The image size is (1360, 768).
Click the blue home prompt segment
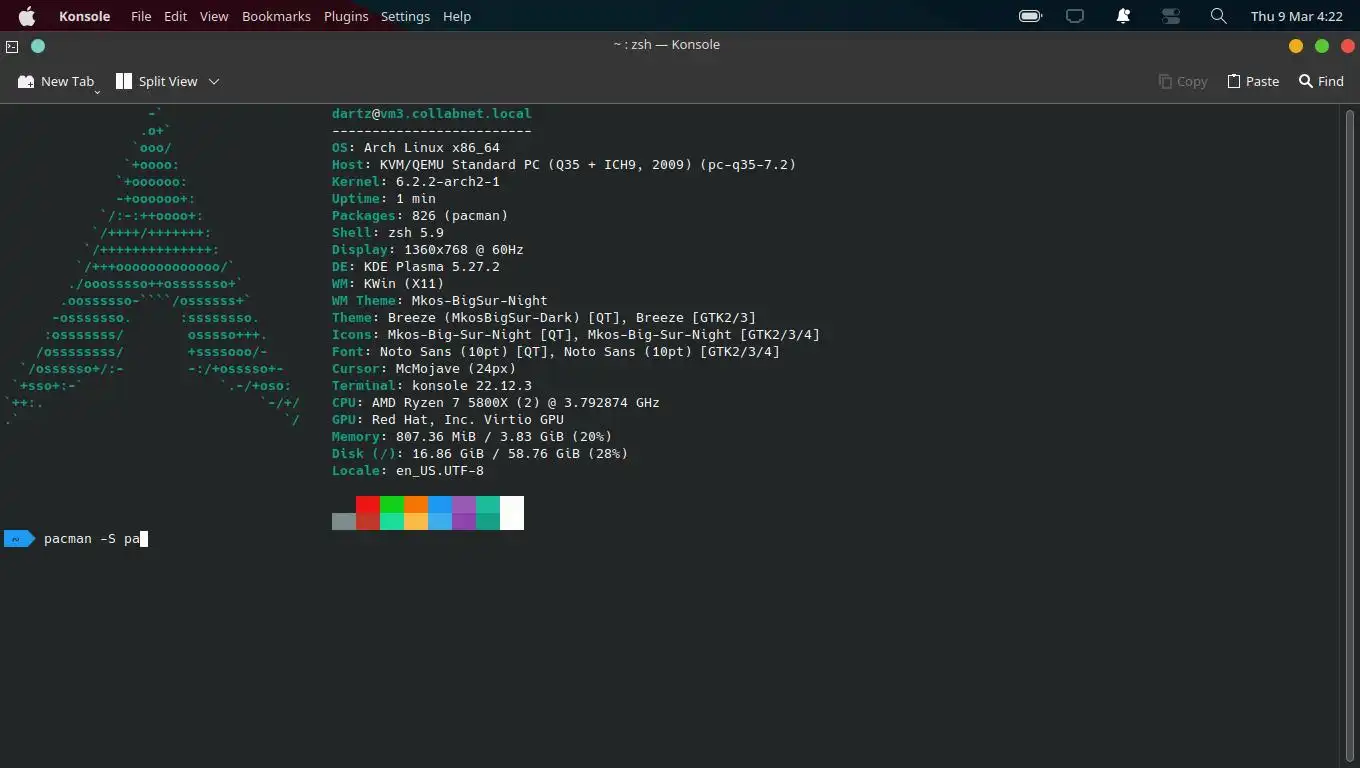click(x=19, y=538)
